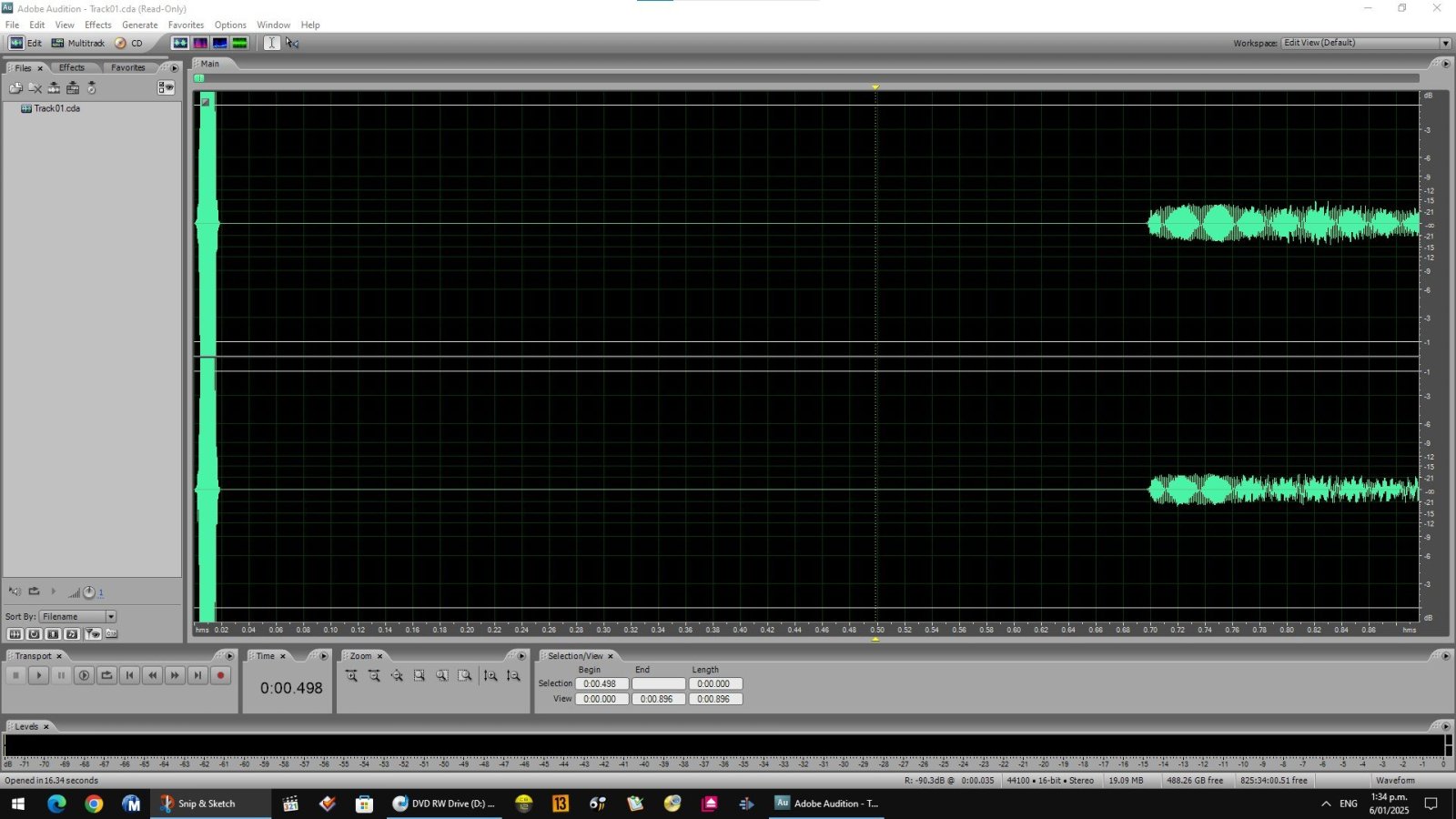Click Selection Begin time field

pyautogui.click(x=602, y=683)
